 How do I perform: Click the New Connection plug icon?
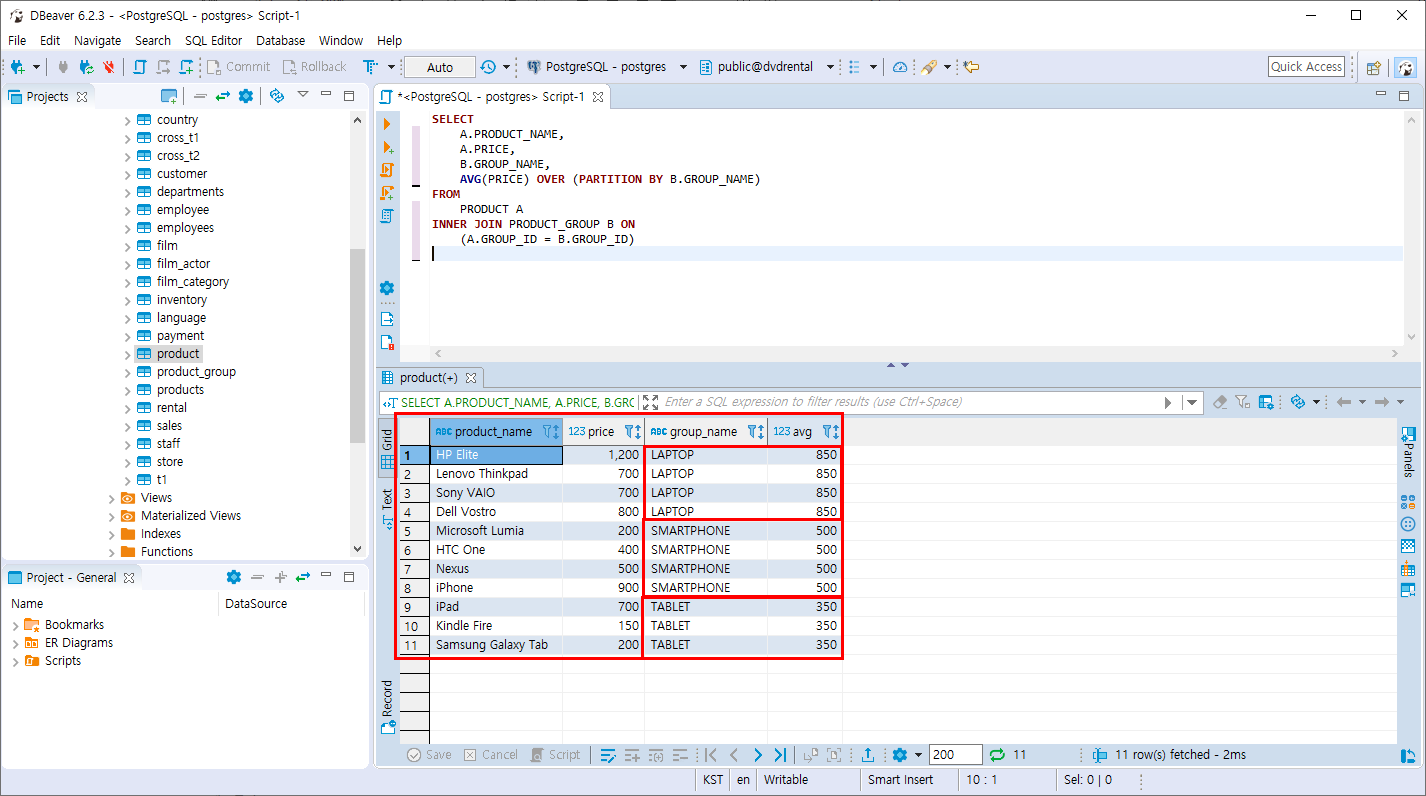18,67
